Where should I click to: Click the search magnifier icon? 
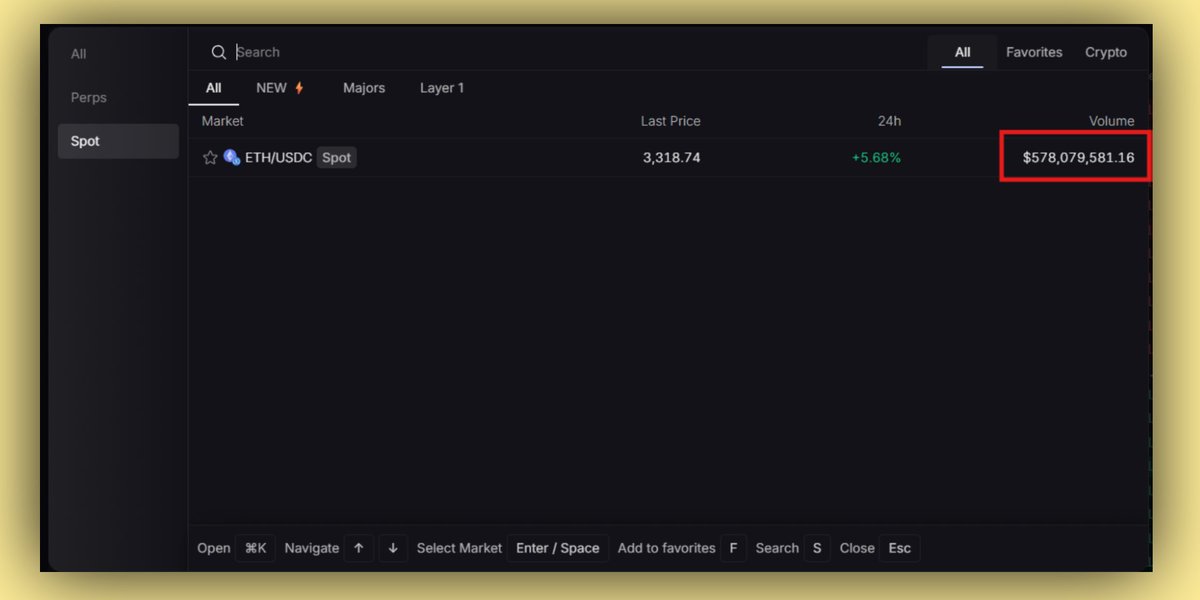[219, 52]
